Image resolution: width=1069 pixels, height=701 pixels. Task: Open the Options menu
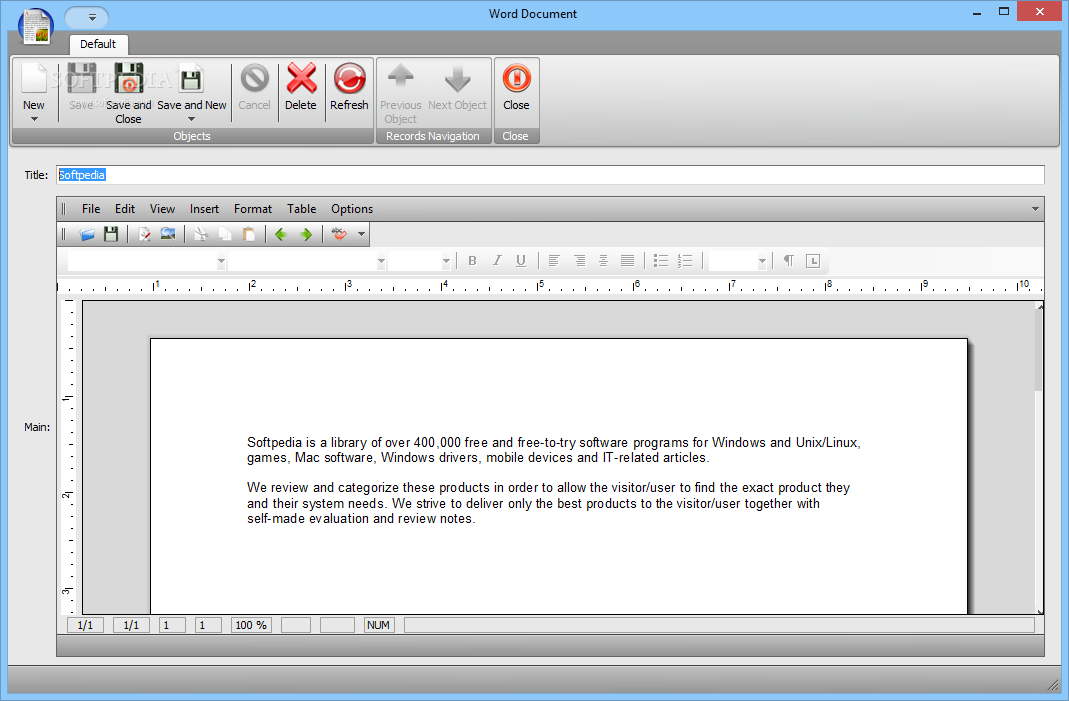tap(352, 209)
